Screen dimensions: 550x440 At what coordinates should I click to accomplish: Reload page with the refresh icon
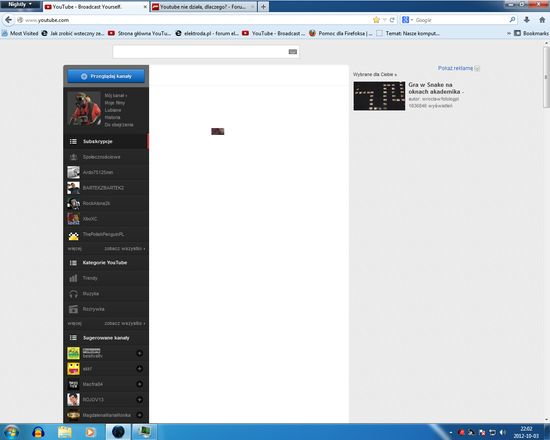click(x=392, y=20)
